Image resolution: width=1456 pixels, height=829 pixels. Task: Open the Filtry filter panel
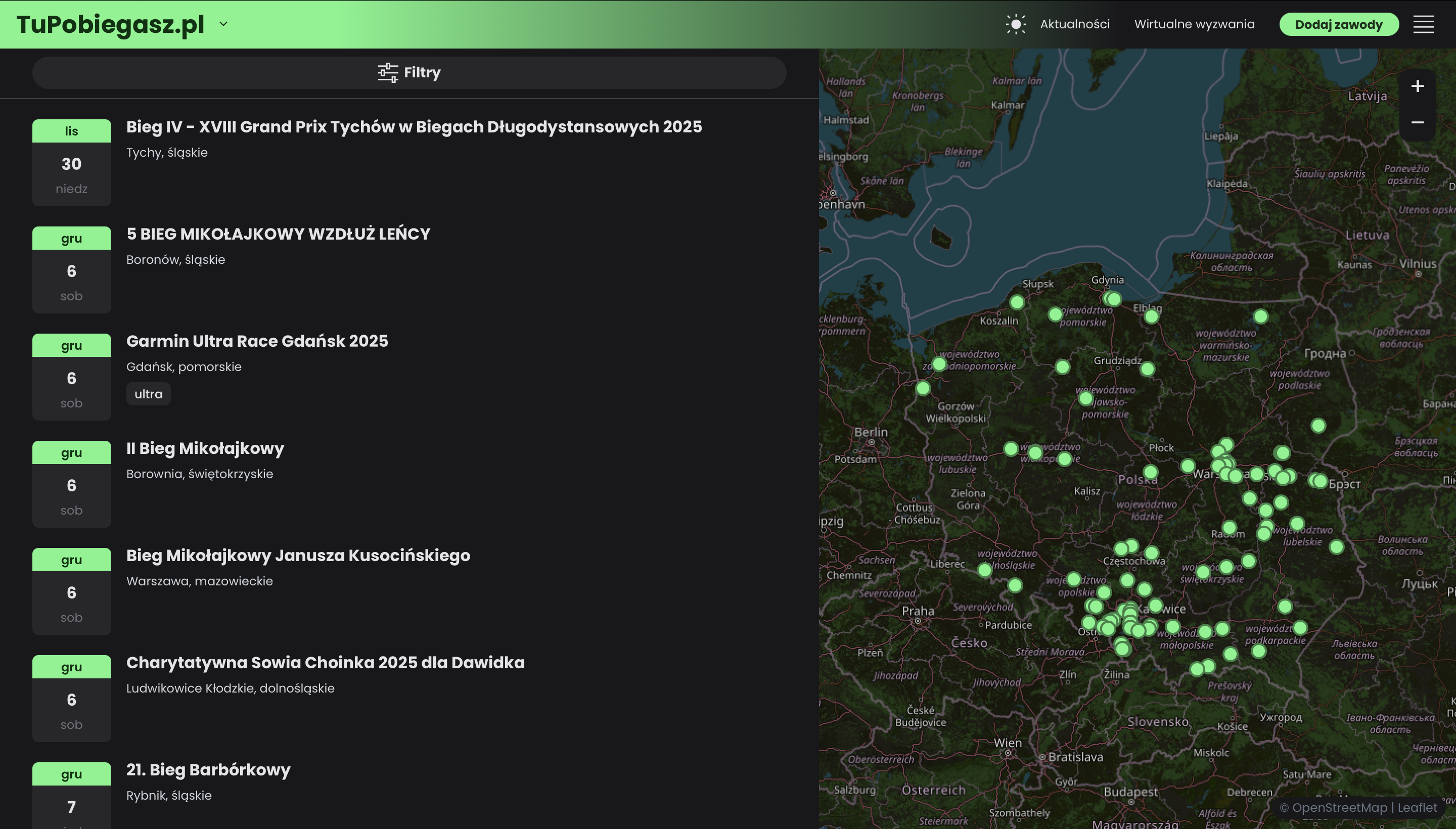coord(409,72)
